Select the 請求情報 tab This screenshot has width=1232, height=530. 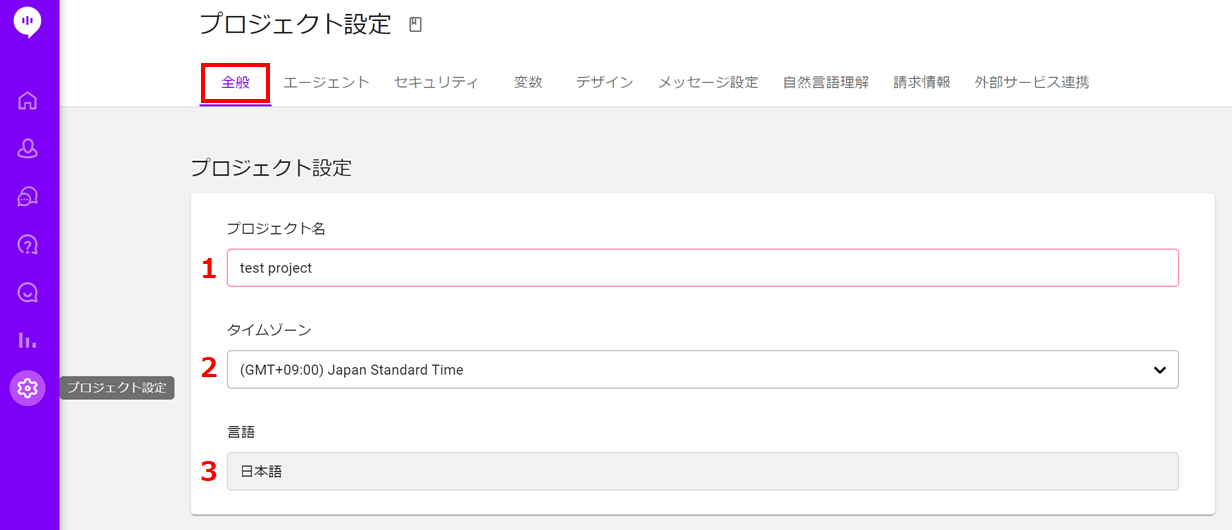point(922,83)
